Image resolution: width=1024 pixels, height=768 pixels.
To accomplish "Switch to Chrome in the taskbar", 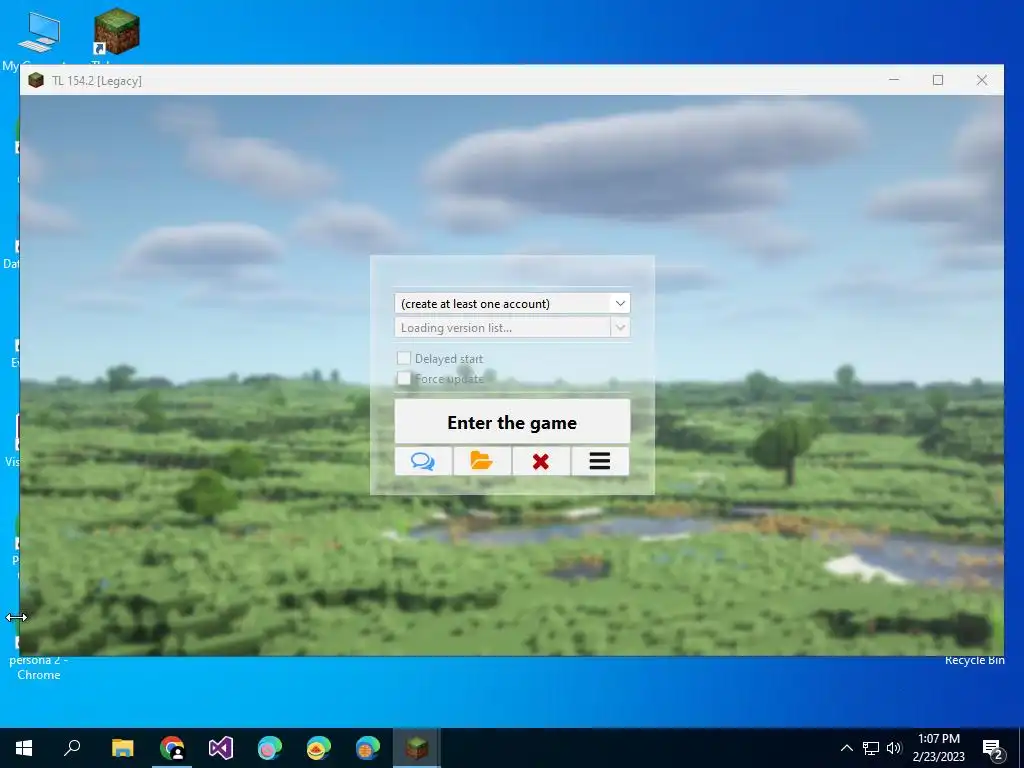I will (172, 748).
